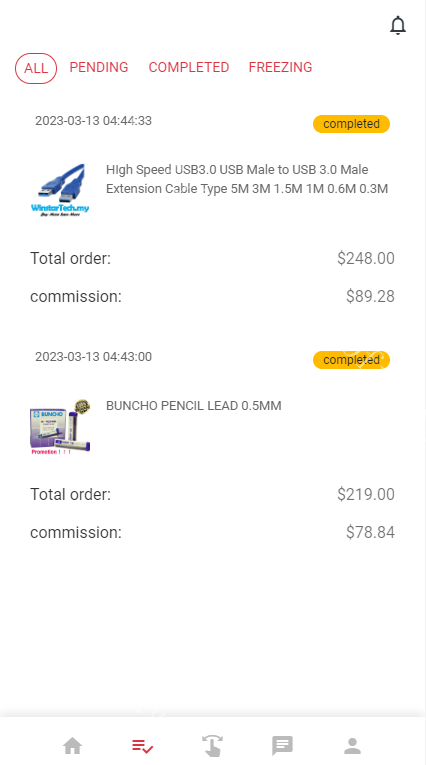Select the $219.00 total order amount
Image resolution: width=426 pixels, height=765 pixels.
point(366,494)
